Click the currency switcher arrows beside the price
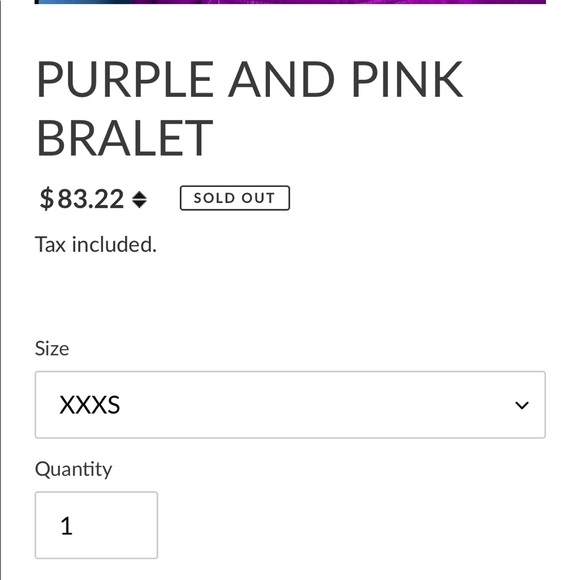This screenshot has height=580, width=580. [x=139, y=199]
